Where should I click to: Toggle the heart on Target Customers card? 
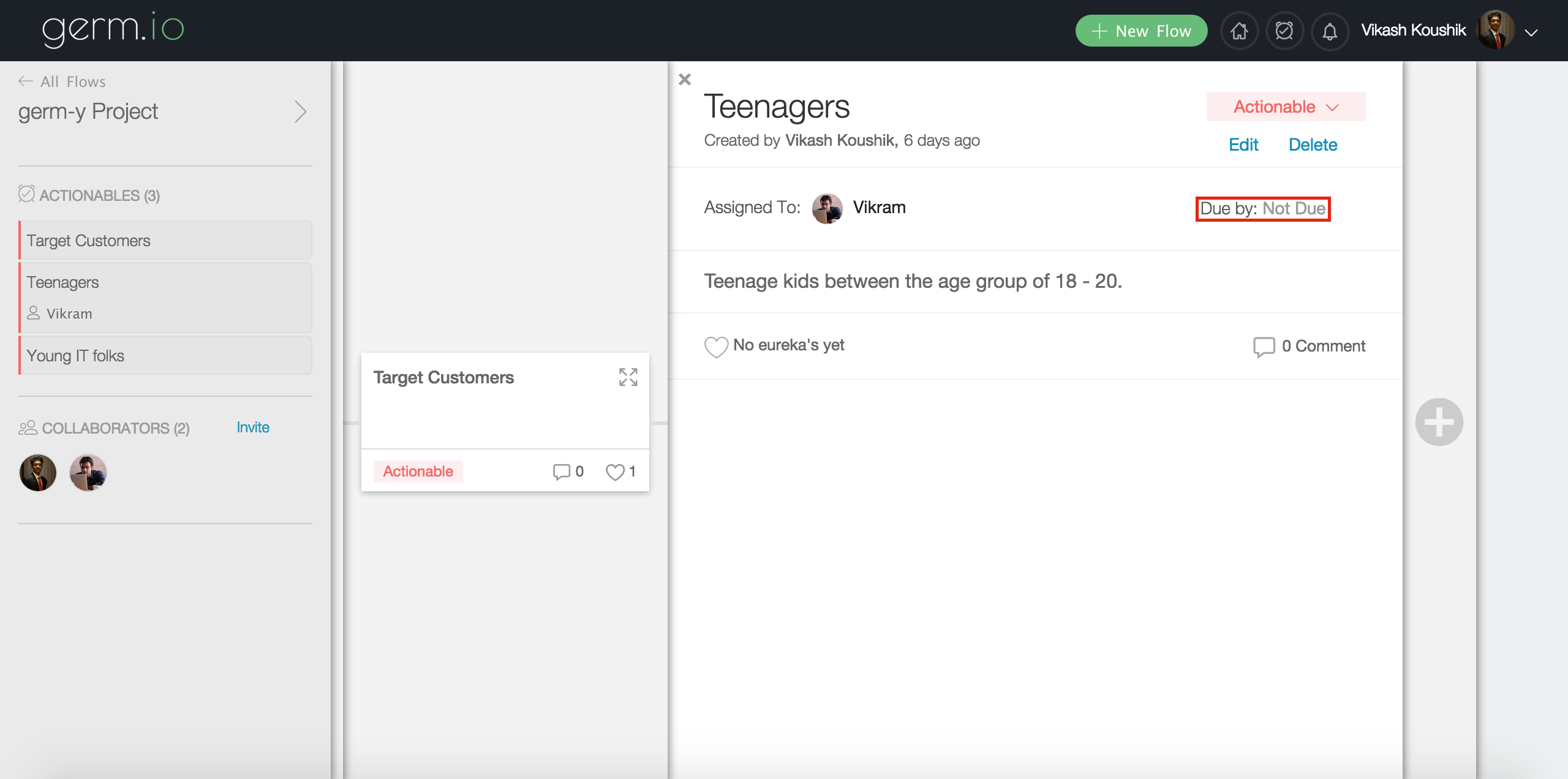click(x=615, y=472)
